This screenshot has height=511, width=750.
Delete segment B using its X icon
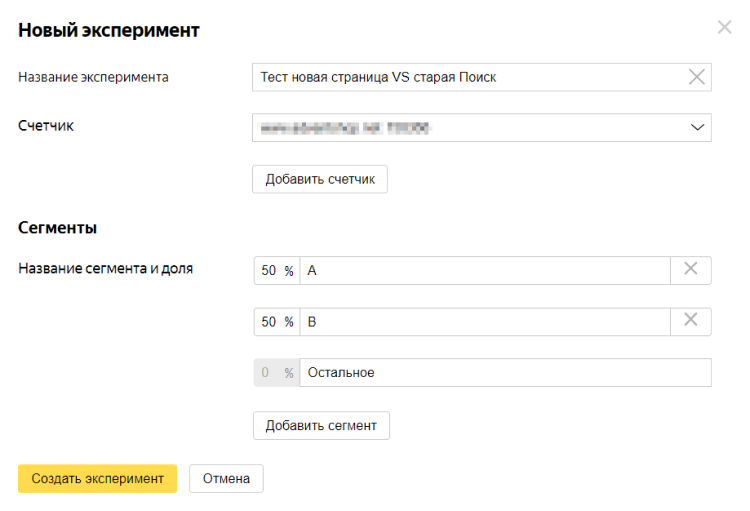690,321
